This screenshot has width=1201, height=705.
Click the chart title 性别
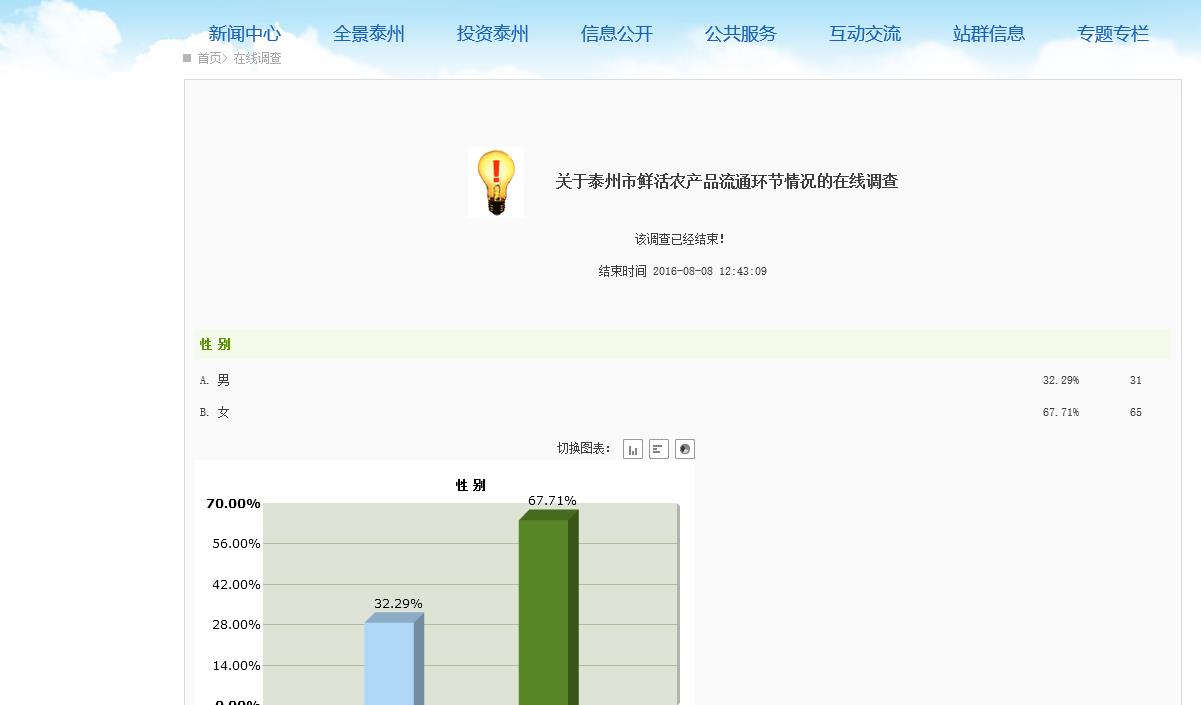(471, 485)
